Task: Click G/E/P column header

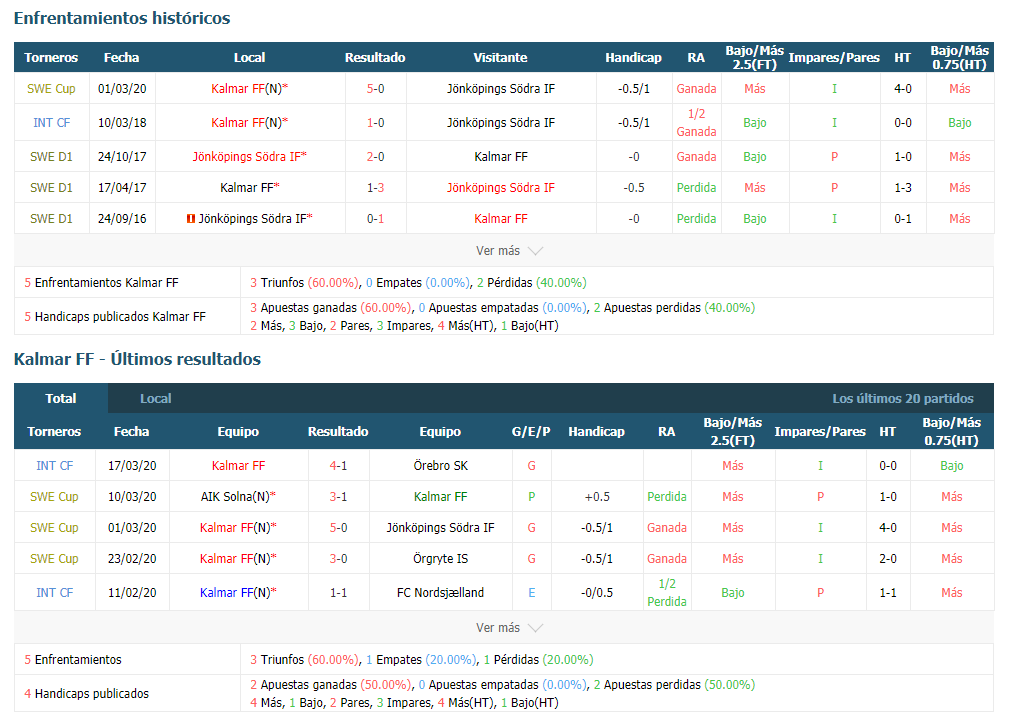Action: tap(531, 431)
